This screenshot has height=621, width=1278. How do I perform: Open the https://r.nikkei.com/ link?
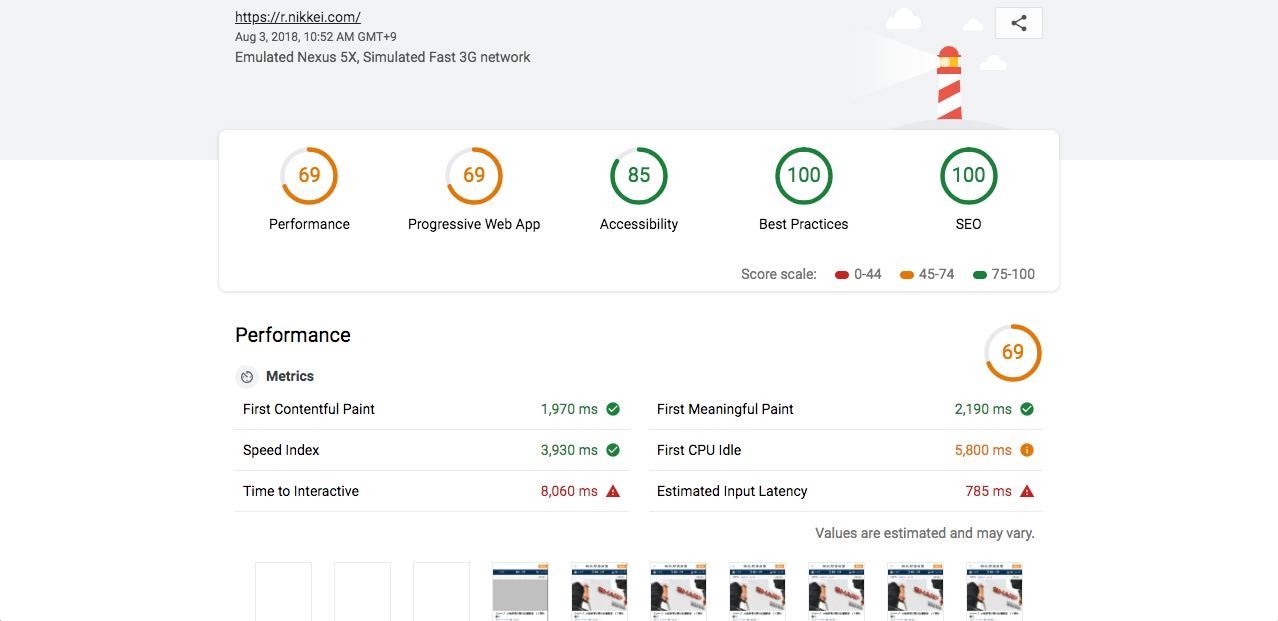coord(298,17)
